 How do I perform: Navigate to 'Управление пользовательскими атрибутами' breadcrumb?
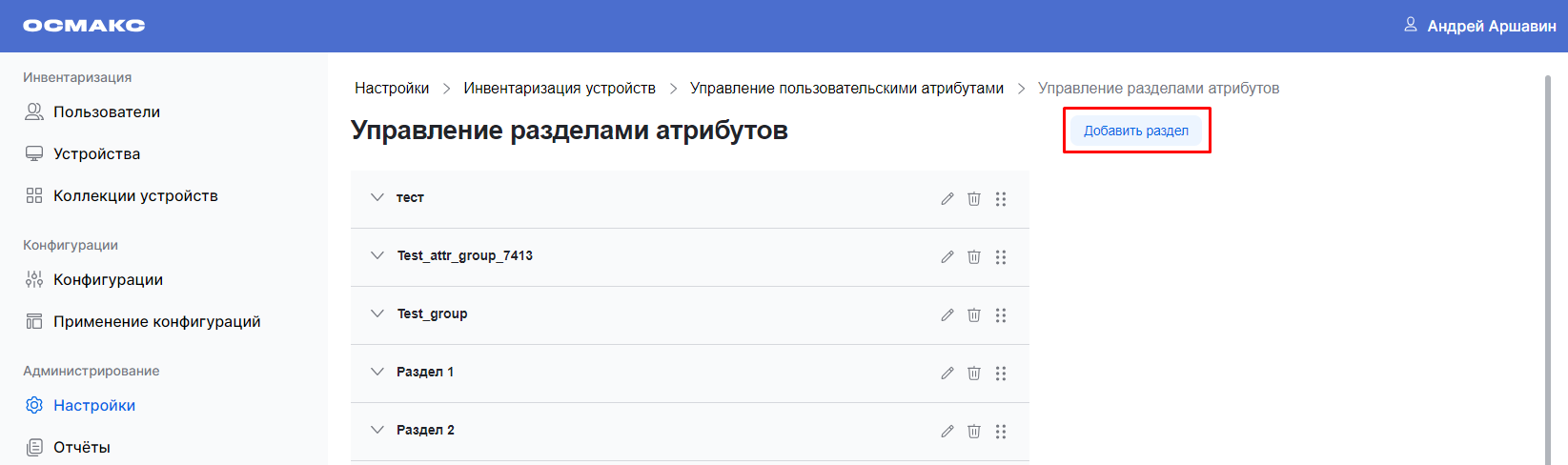846,88
